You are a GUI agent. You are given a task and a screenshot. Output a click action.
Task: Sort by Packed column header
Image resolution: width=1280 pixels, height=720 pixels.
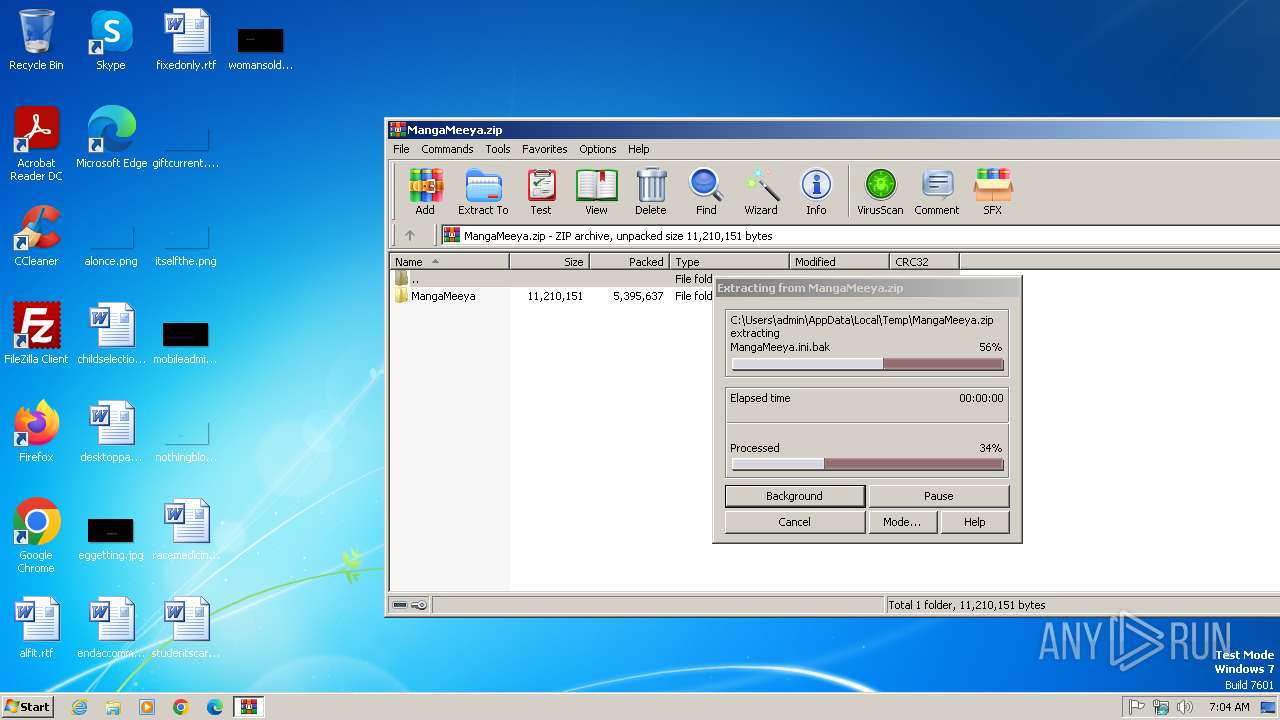tap(630, 262)
